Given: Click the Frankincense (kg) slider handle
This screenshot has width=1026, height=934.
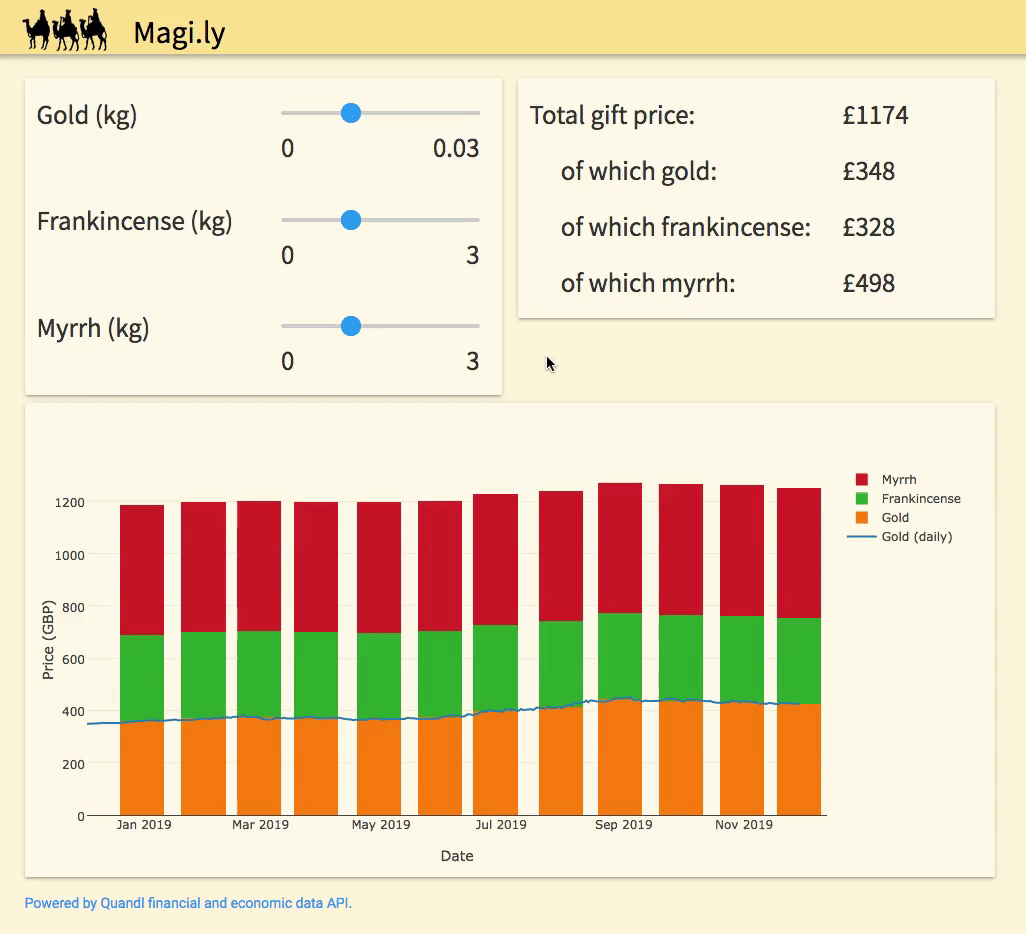Looking at the screenshot, I should click(350, 220).
